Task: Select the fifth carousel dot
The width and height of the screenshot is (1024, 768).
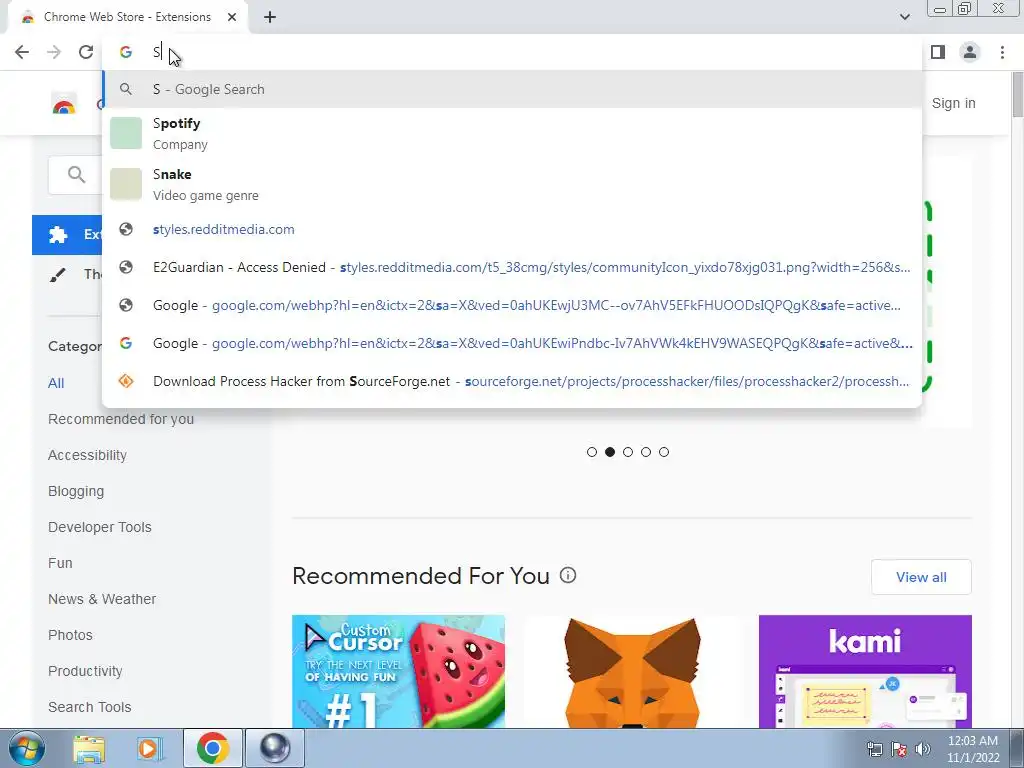Action: coord(664,452)
